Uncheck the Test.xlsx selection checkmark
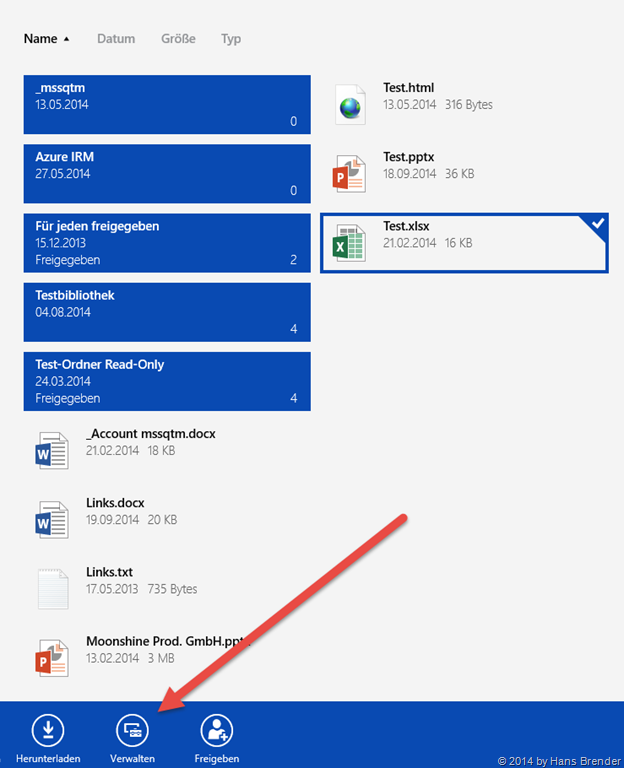The image size is (624, 768). tap(597, 225)
